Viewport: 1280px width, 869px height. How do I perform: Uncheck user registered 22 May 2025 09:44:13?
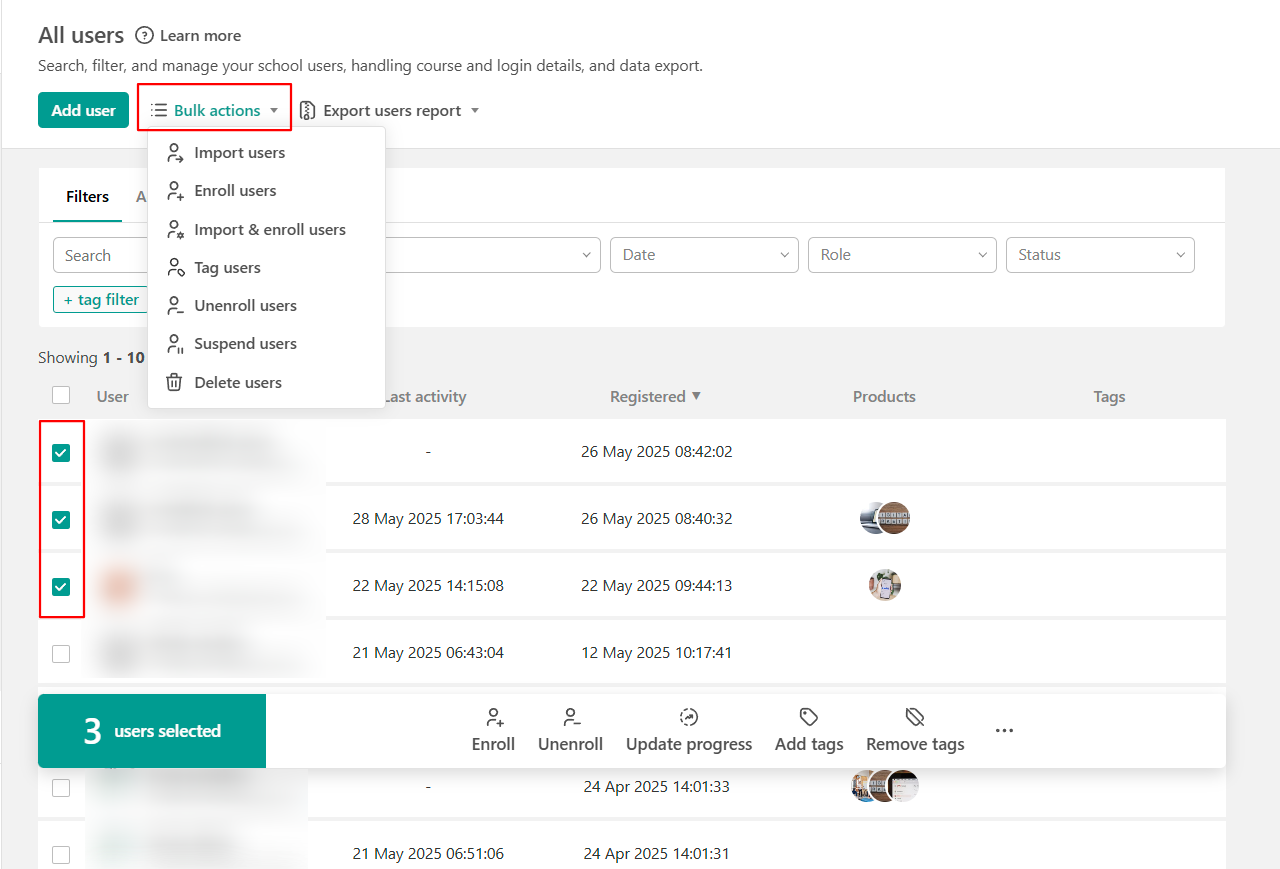point(61,587)
